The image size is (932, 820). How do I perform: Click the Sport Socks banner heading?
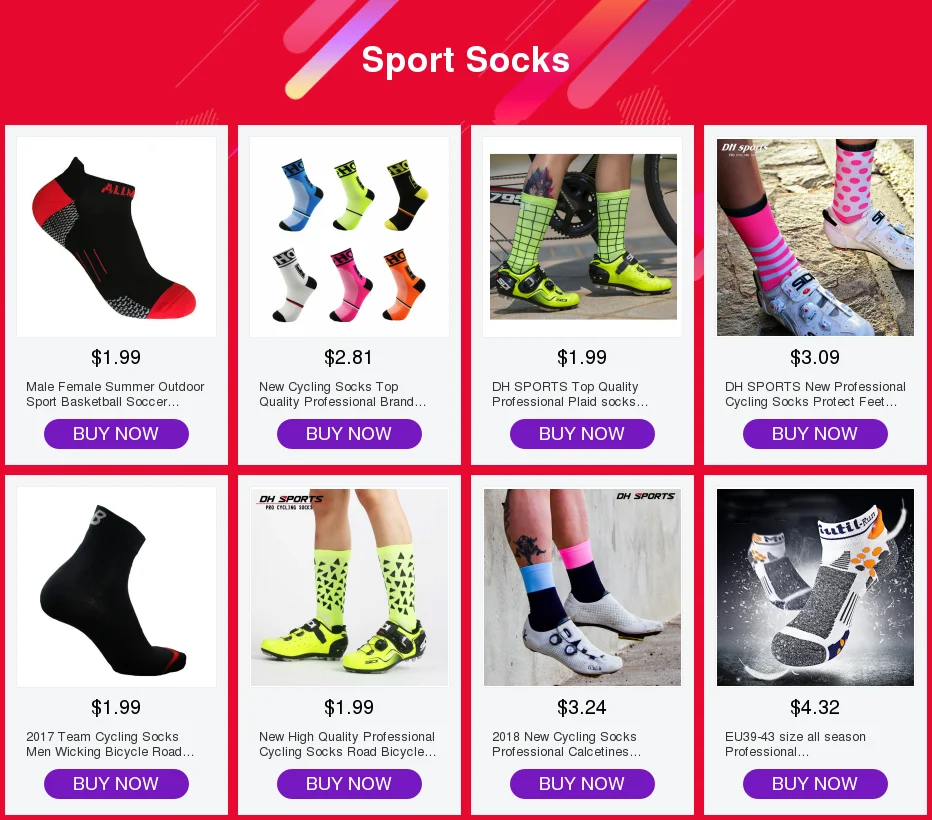[x=466, y=59]
